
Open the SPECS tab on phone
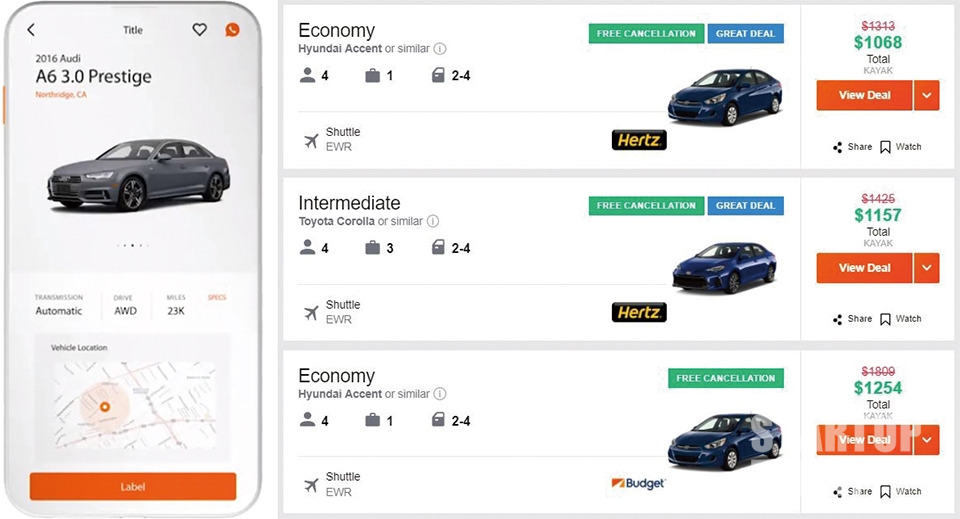click(x=217, y=297)
